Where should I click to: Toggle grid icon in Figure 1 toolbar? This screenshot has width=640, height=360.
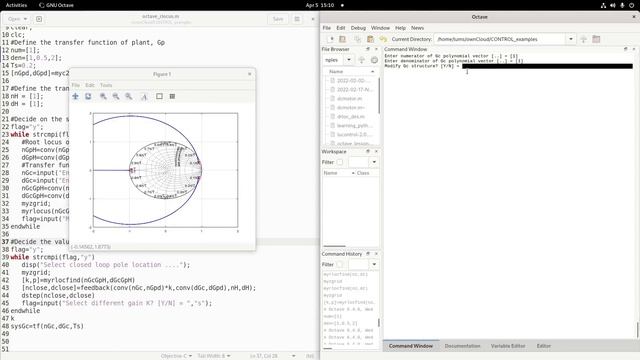tap(172, 96)
